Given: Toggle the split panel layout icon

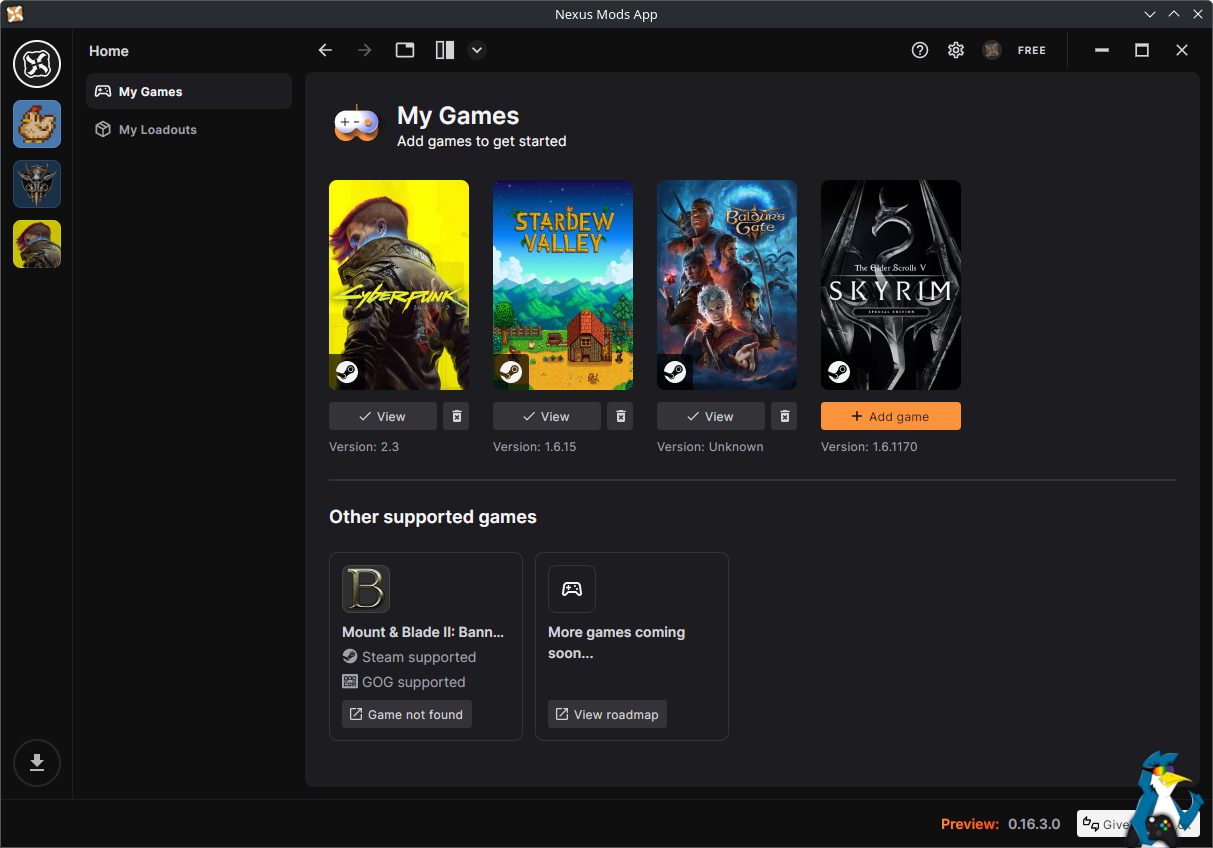Looking at the screenshot, I should [x=445, y=50].
